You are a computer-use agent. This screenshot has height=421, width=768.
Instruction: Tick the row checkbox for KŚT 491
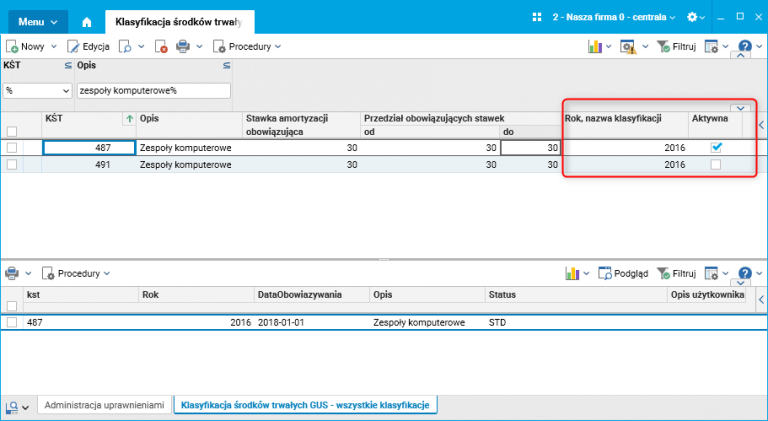click(x=12, y=164)
